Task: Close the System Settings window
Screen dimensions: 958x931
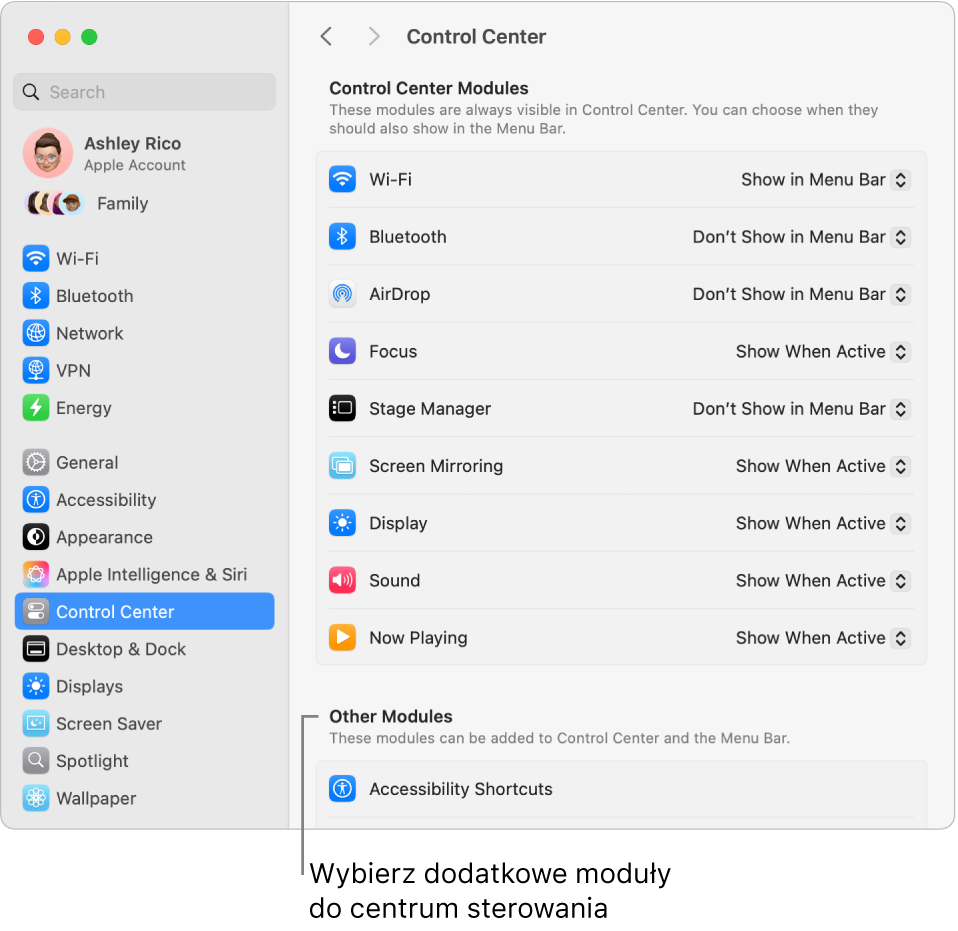Action: pyautogui.click(x=36, y=37)
